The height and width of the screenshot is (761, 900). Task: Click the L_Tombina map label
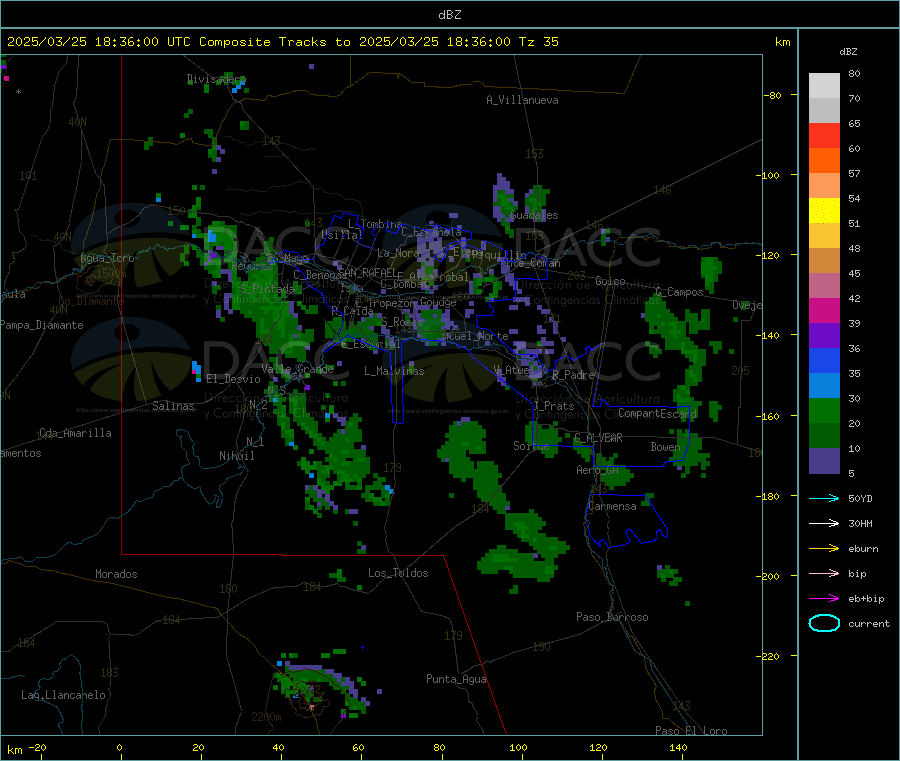[x=376, y=224]
